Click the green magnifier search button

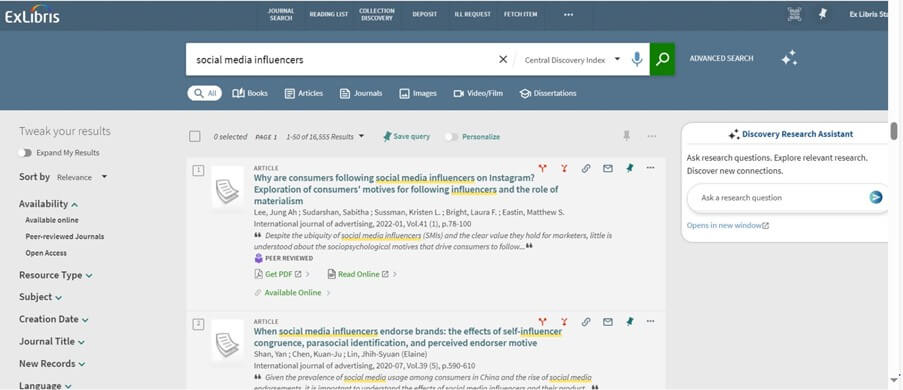662,59
